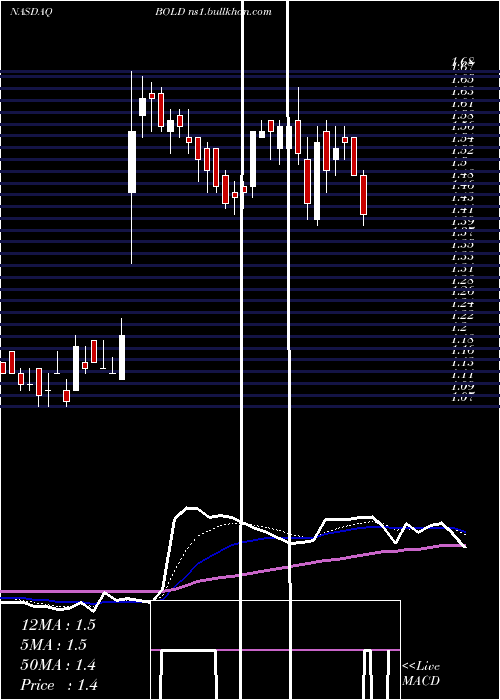Image resolution: width=500 pixels, height=700 pixels.
Task: Click the 1.5 price axis label
Action: point(459,162)
